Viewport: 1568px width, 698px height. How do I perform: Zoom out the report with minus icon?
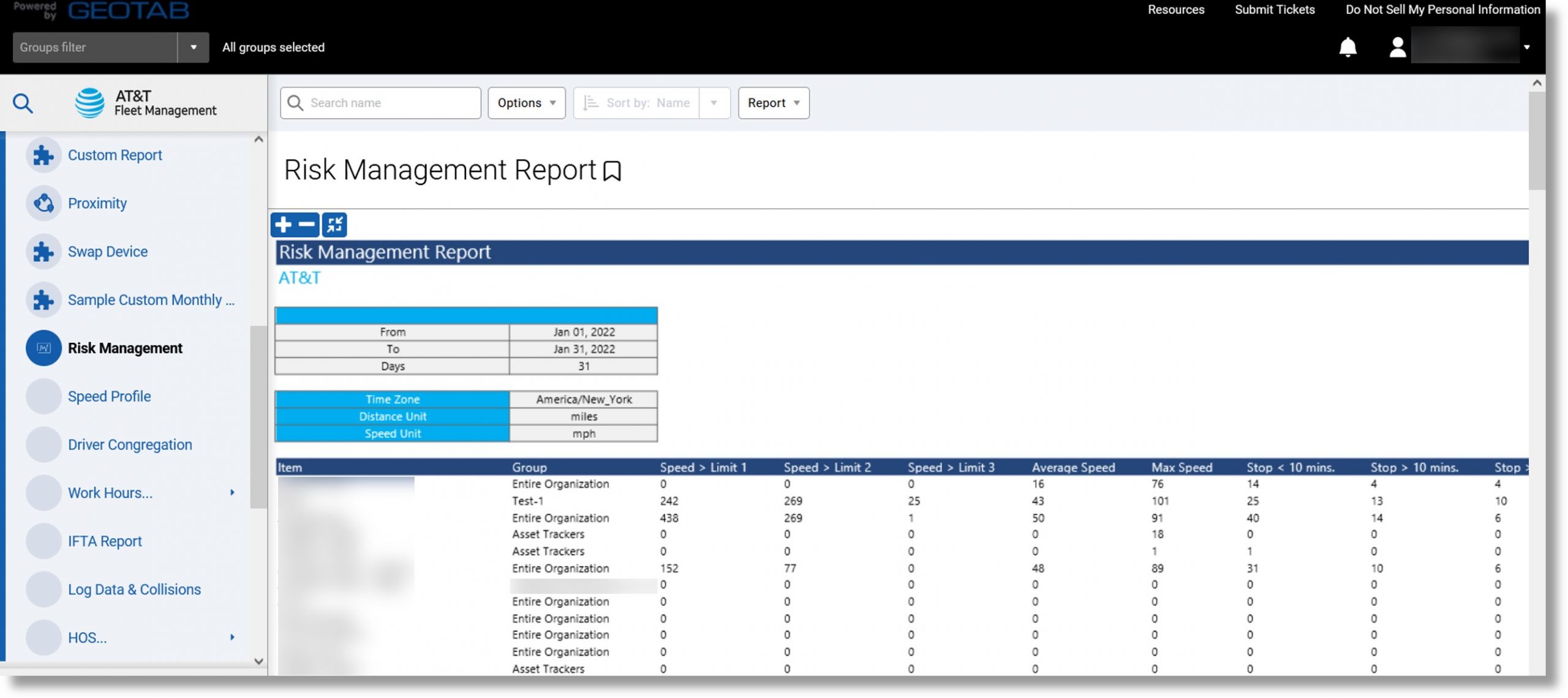pyautogui.click(x=307, y=225)
